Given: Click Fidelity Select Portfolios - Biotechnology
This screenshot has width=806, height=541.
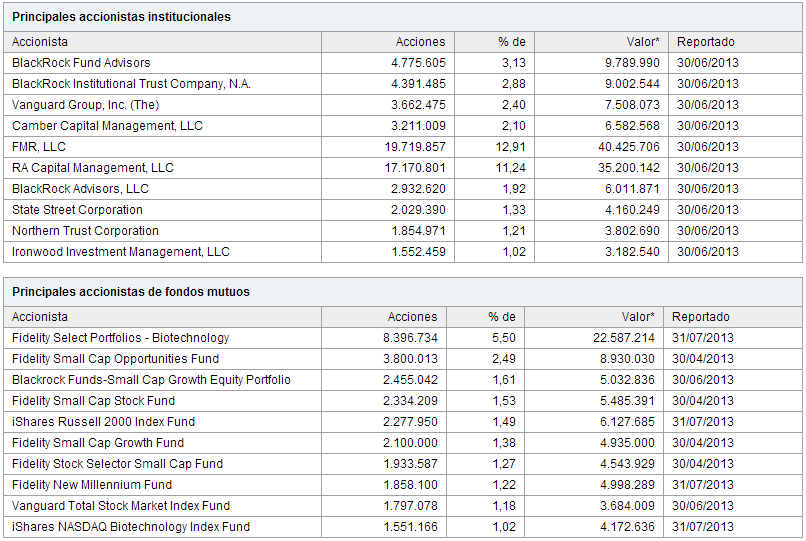Looking at the screenshot, I should point(120,338).
